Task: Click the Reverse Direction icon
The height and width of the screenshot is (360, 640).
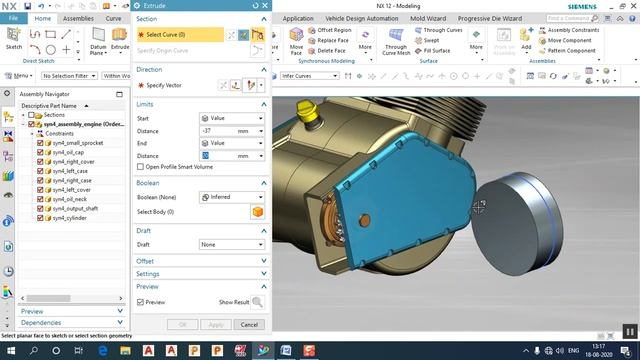Action: [x=223, y=85]
